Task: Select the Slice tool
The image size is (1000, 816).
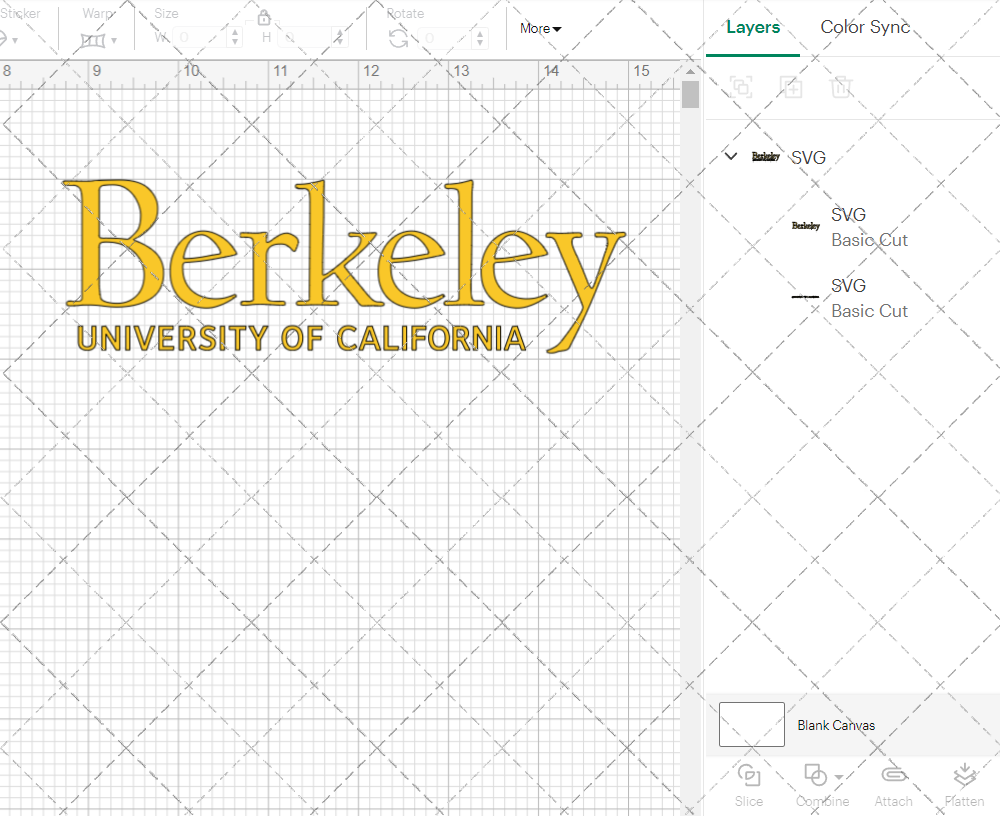Action: (x=748, y=785)
